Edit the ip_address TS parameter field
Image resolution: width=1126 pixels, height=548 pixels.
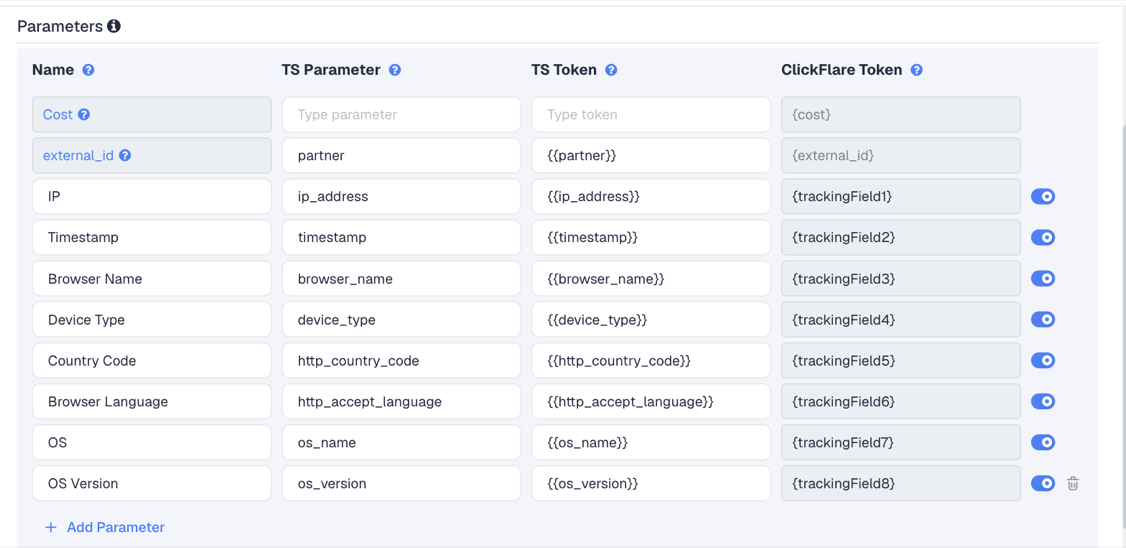[x=401, y=196]
